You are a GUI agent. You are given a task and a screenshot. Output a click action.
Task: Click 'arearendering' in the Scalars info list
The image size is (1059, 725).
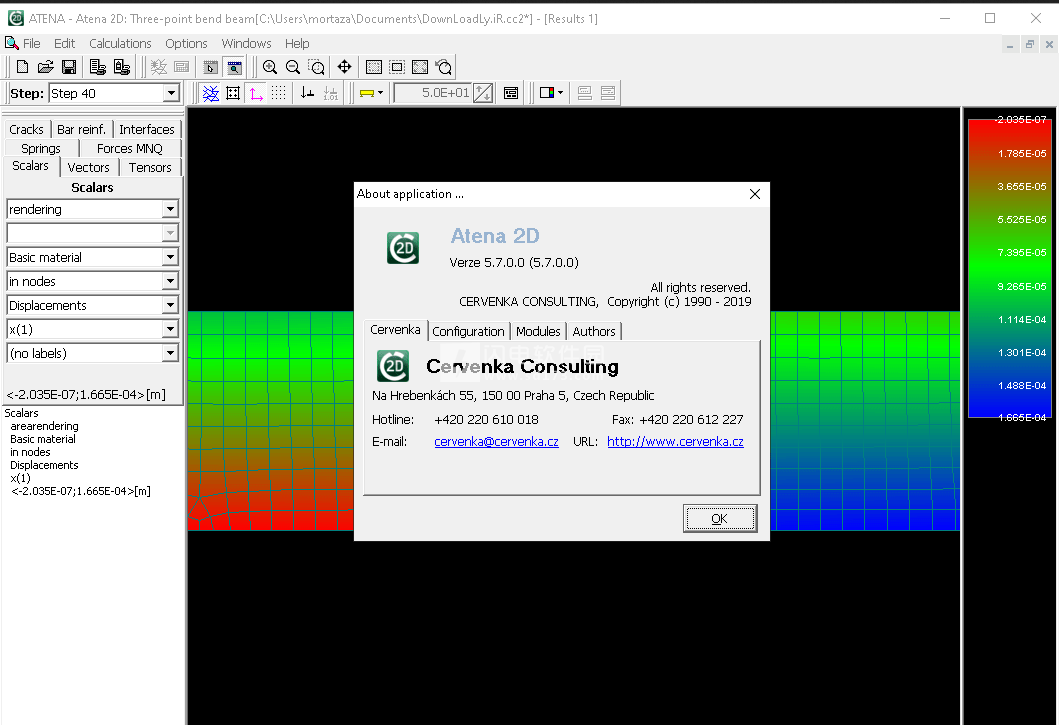click(x=45, y=426)
